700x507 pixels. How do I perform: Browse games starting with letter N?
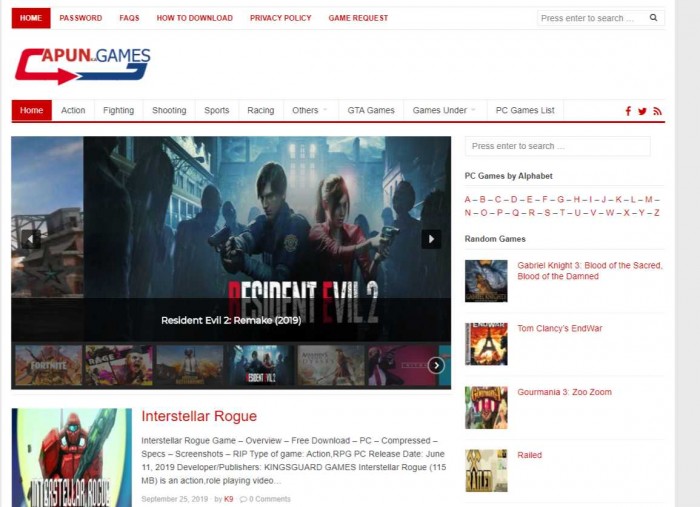tap(467, 213)
